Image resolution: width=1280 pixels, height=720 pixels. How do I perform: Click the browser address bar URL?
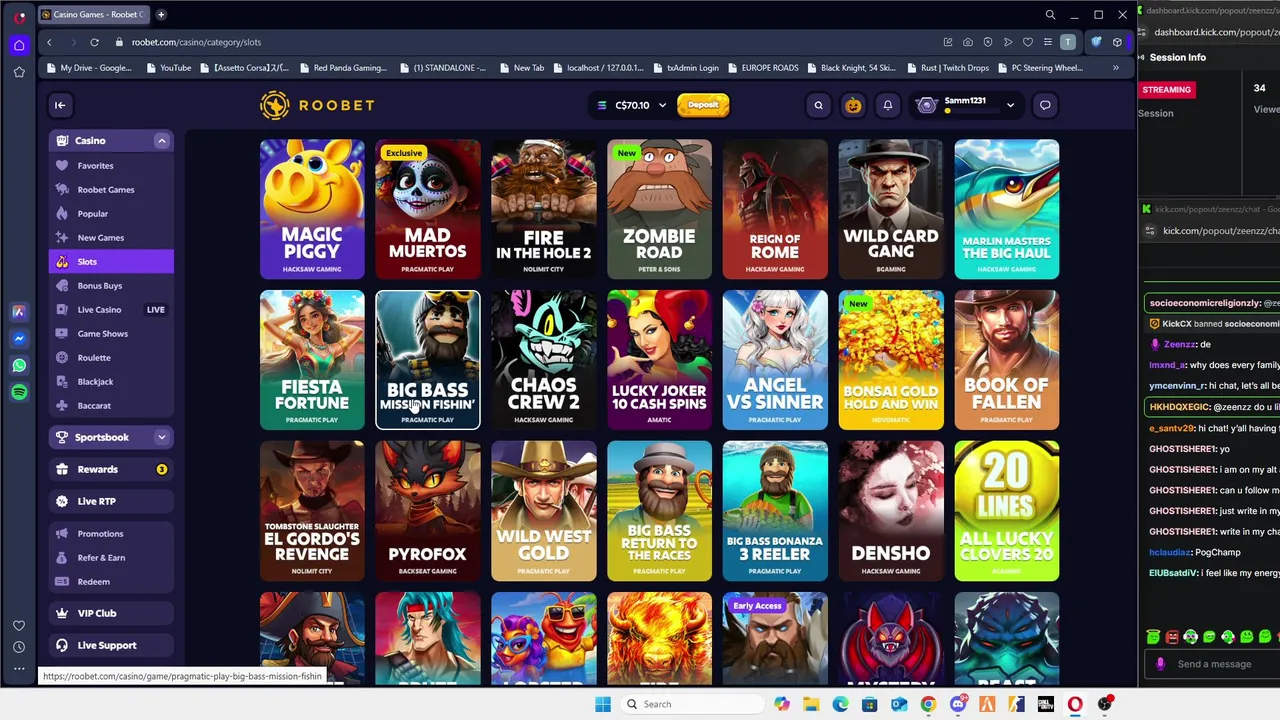(x=196, y=42)
